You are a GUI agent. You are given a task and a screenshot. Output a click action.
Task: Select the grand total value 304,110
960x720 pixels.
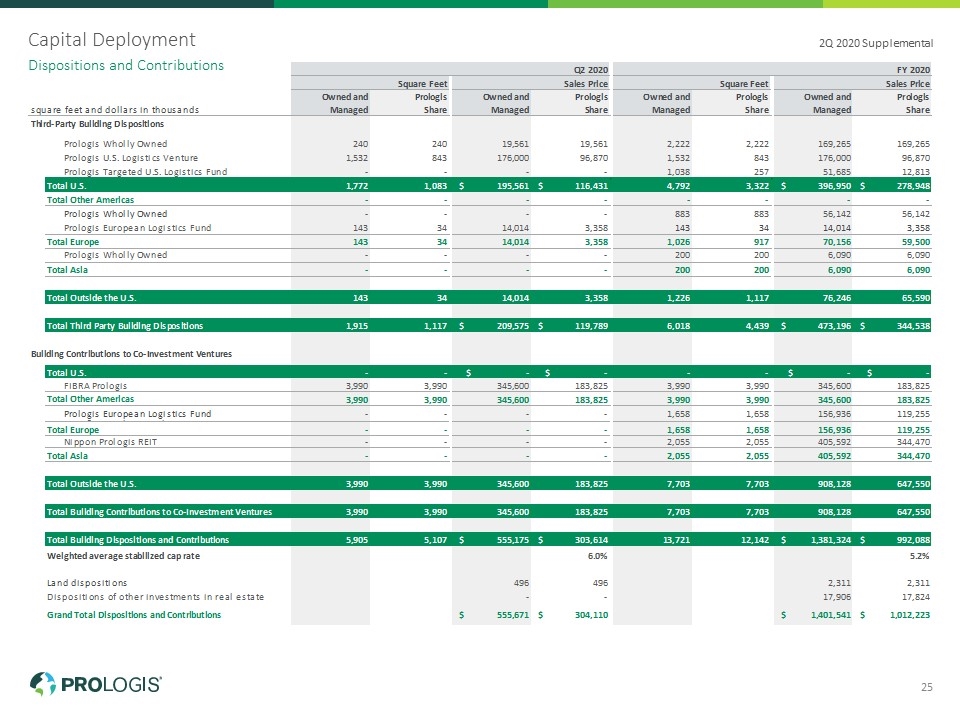591,615
